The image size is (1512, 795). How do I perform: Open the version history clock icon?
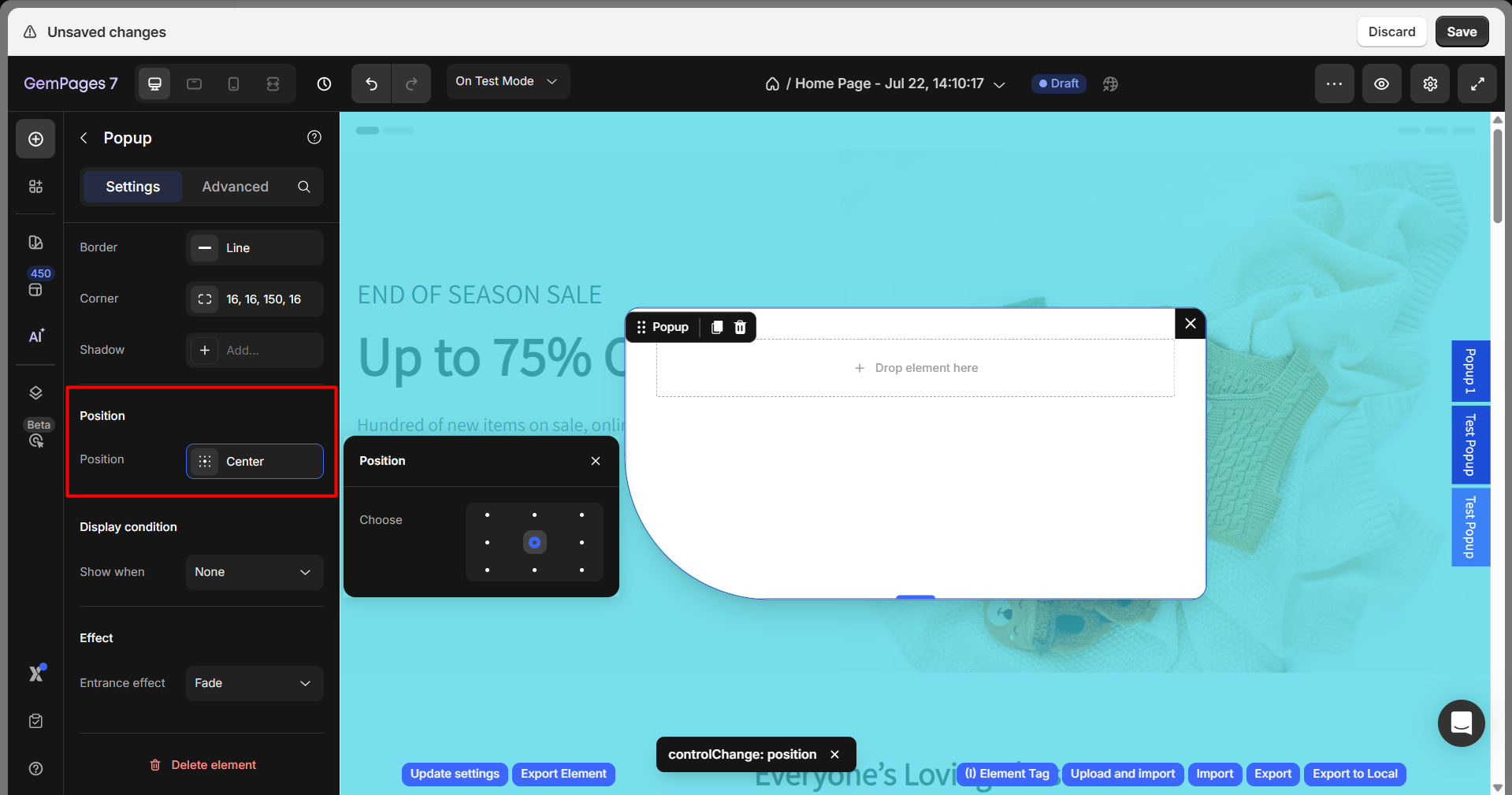click(324, 84)
